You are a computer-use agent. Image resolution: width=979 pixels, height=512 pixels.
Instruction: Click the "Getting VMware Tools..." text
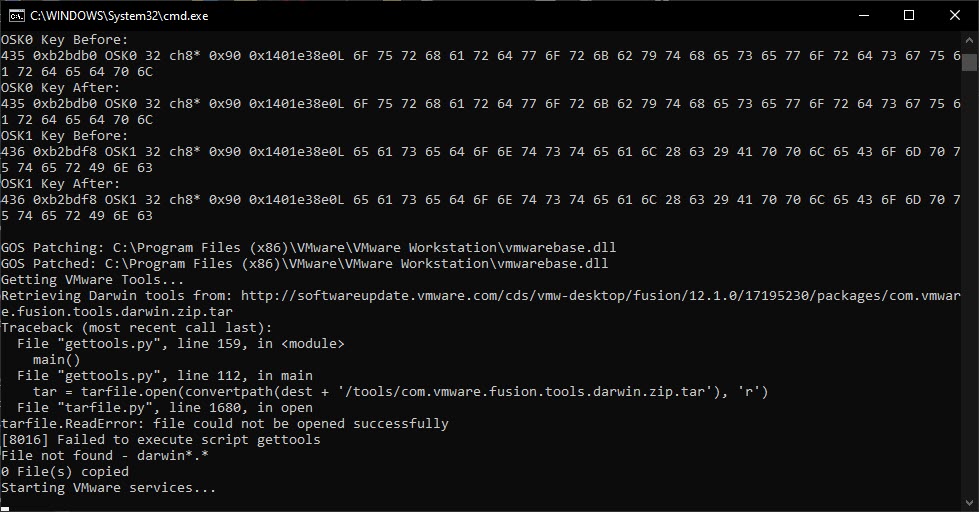[x=92, y=279]
